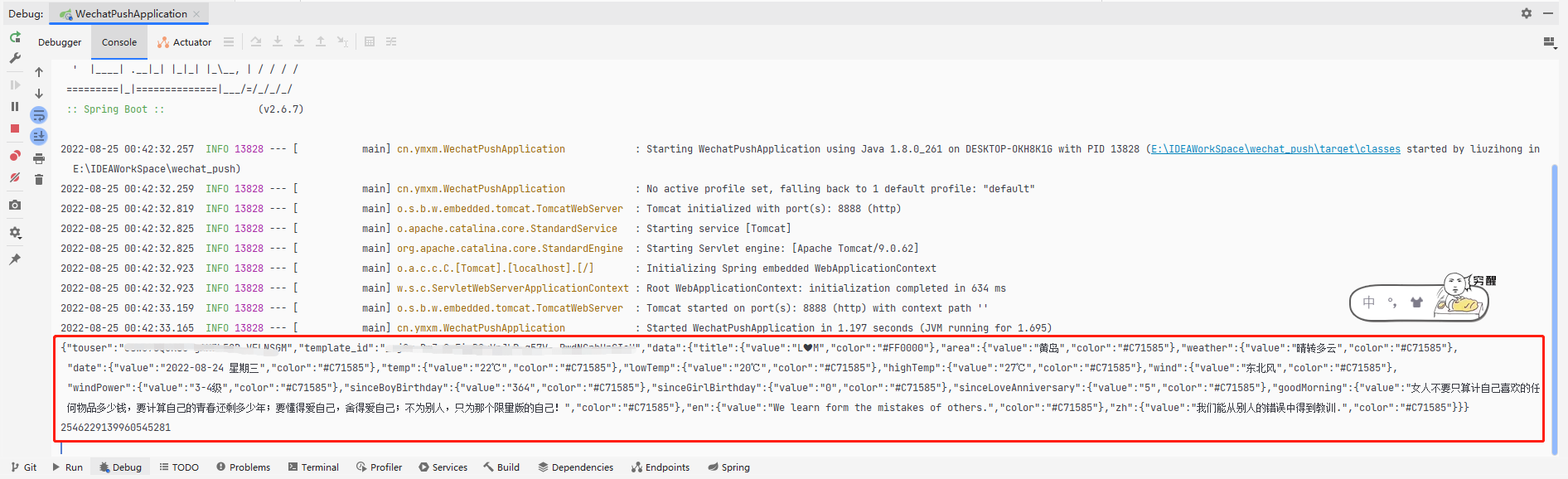The height and width of the screenshot is (479, 1568).
Task: Switch to the Debugger tab
Action: click(x=60, y=42)
